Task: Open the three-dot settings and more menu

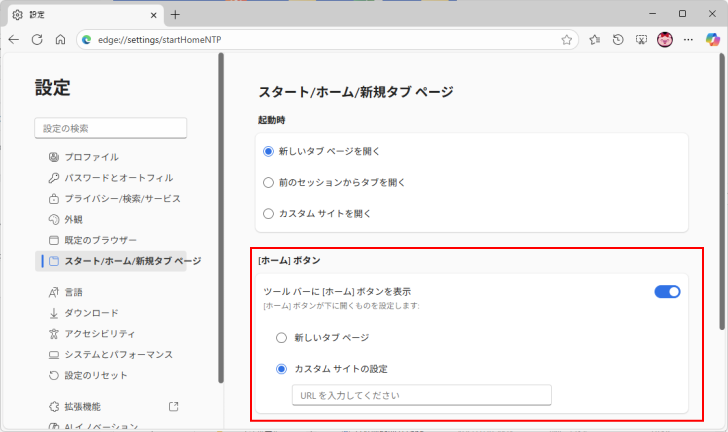Action: pyautogui.click(x=688, y=40)
